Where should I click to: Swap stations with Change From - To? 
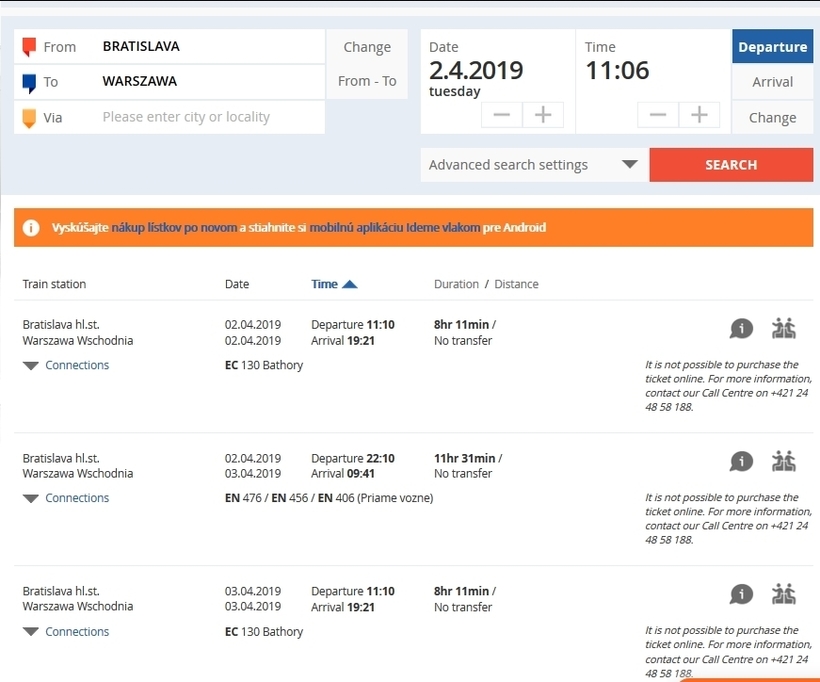[367, 64]
